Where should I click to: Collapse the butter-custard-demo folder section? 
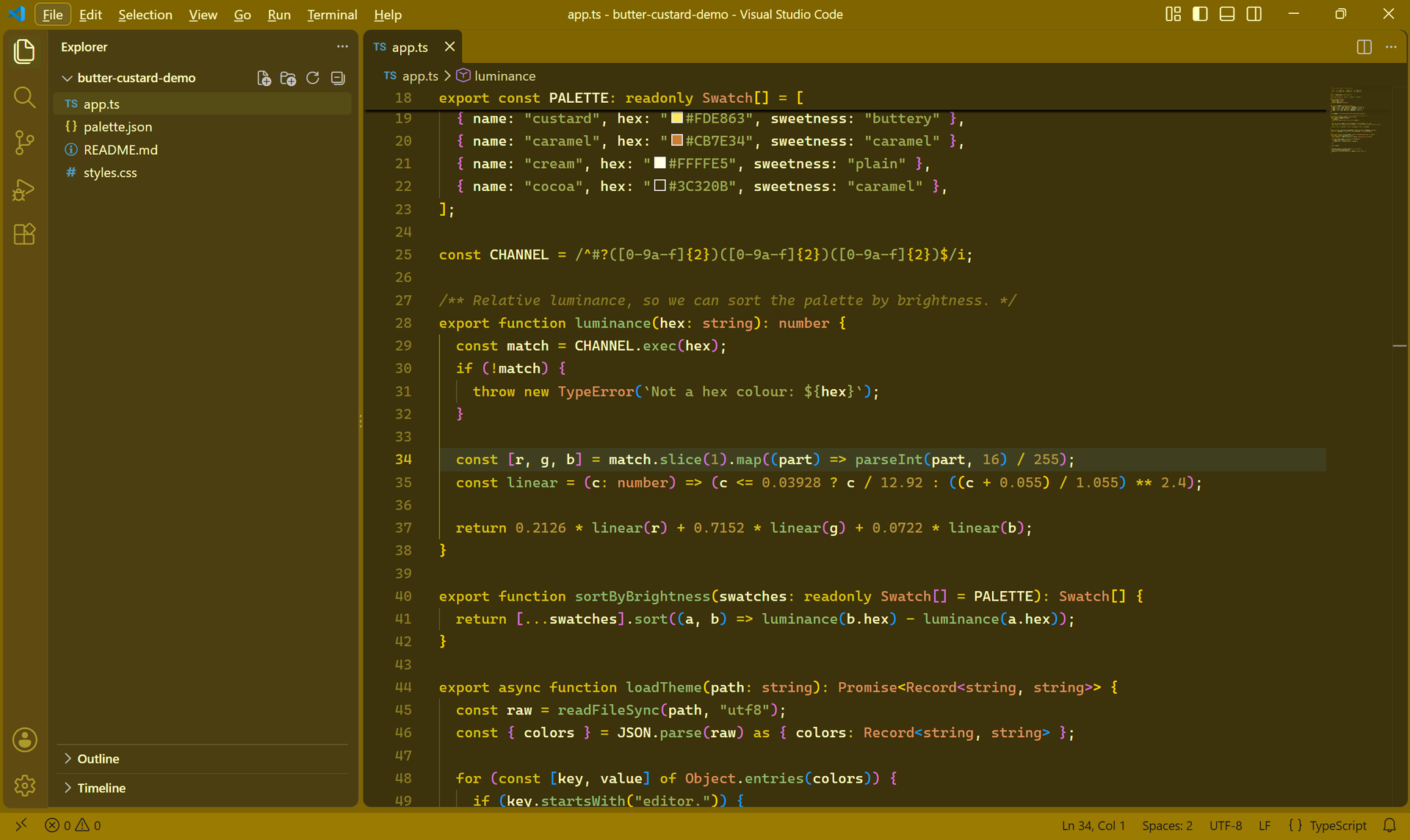tap(202, 78)
